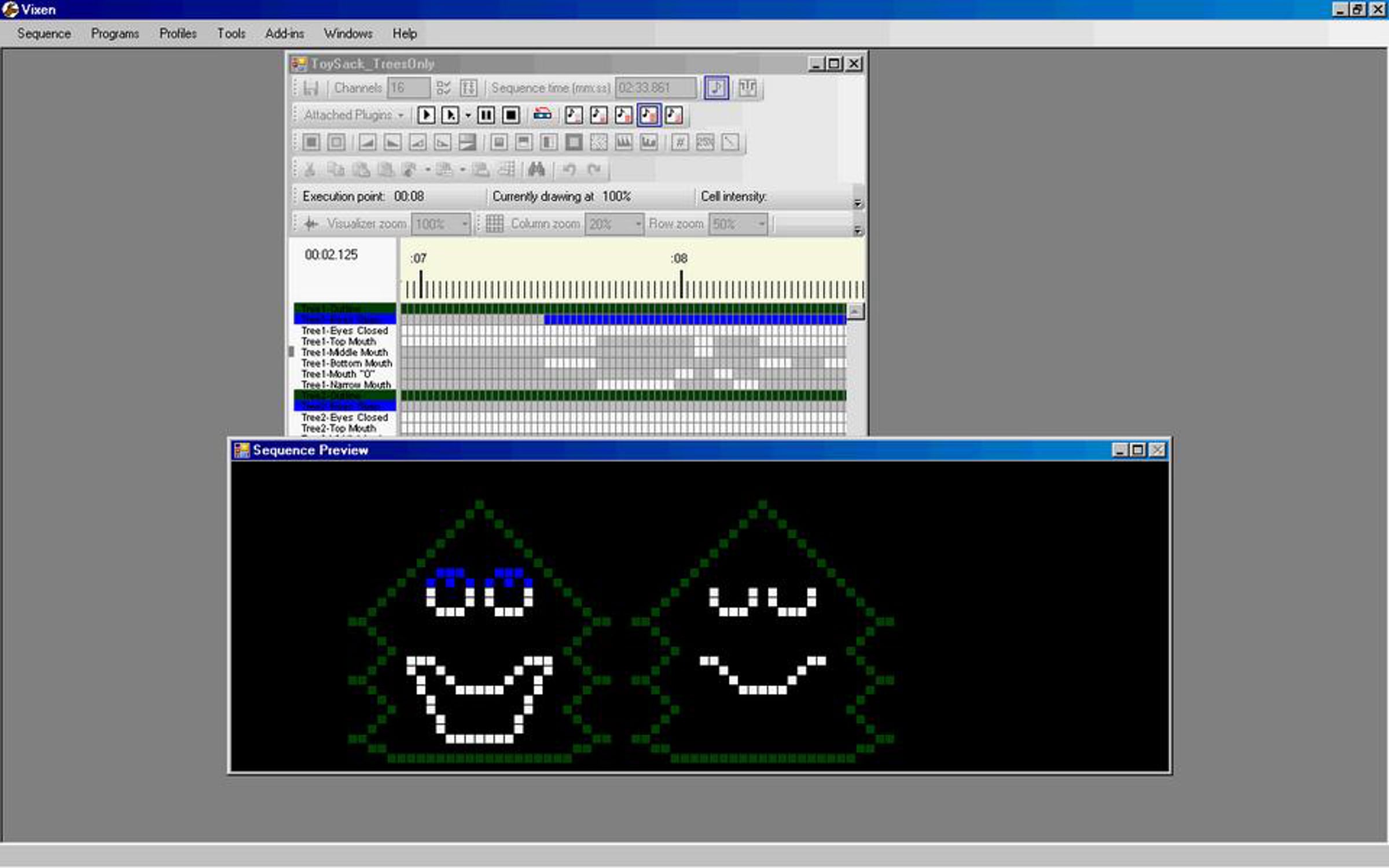Stop the sequence playback
The width and height of the screenshot is (1389, 868).
(511, 115)
